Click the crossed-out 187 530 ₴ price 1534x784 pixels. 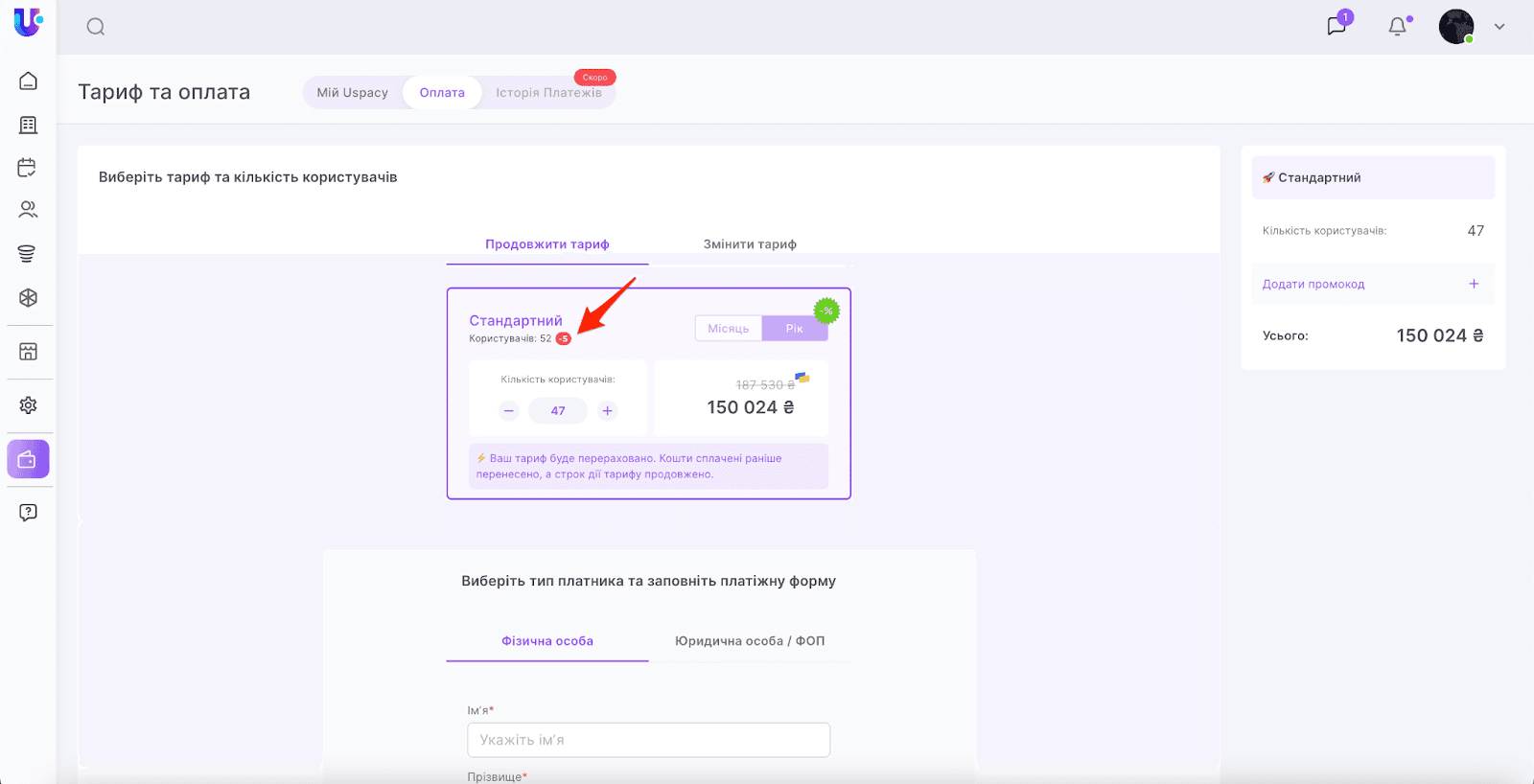click(x=764, y=385)
